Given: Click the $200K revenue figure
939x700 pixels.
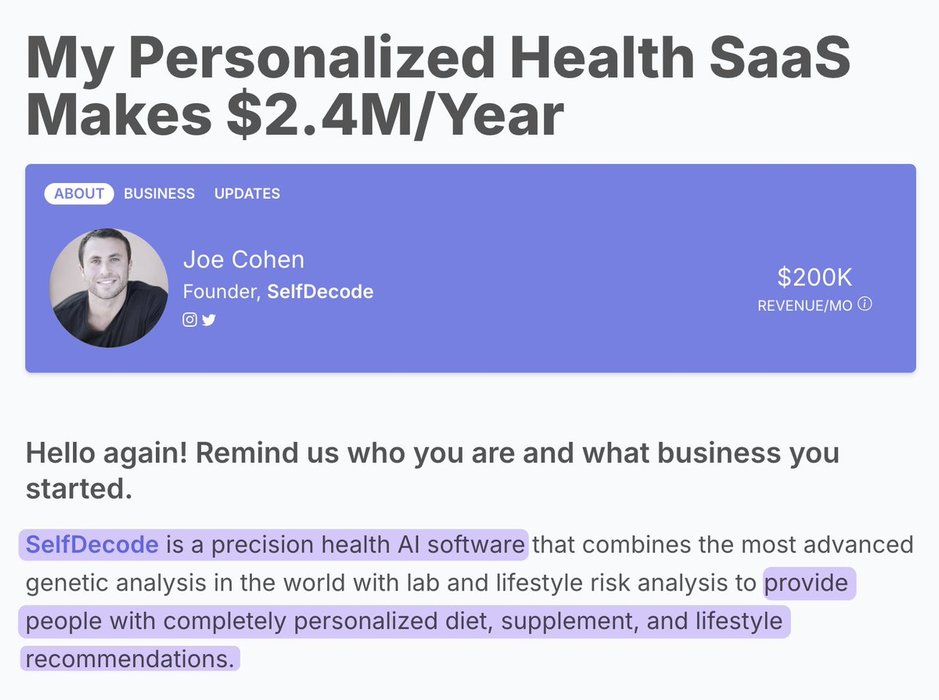Looking at the screenshot, I should (814, 278).
